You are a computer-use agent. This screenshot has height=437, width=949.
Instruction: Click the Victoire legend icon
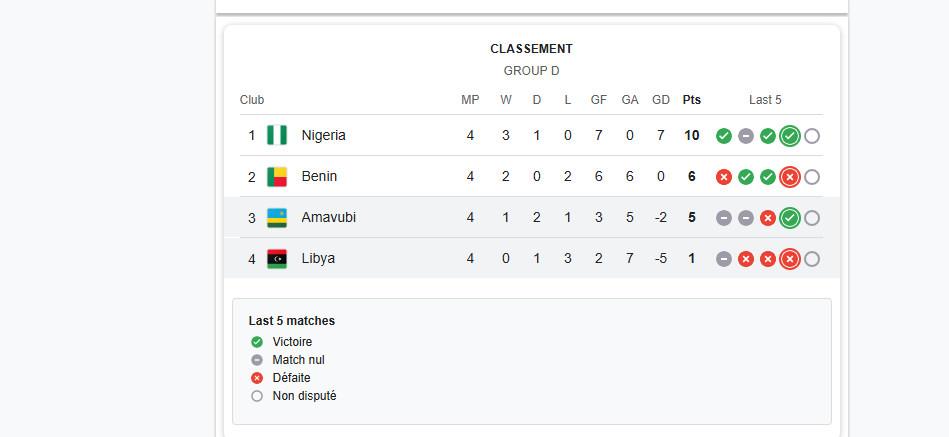point(257,342)
